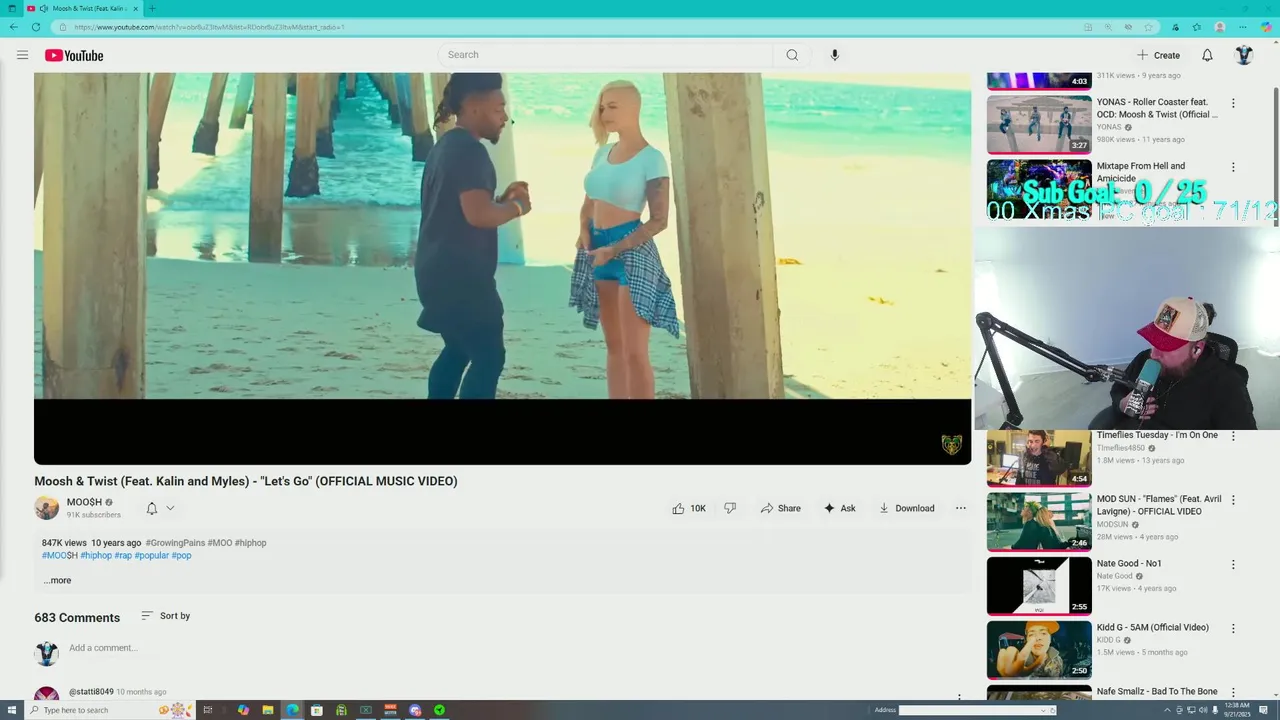Click the channel watermark in the video player

[x=951, y=445]
